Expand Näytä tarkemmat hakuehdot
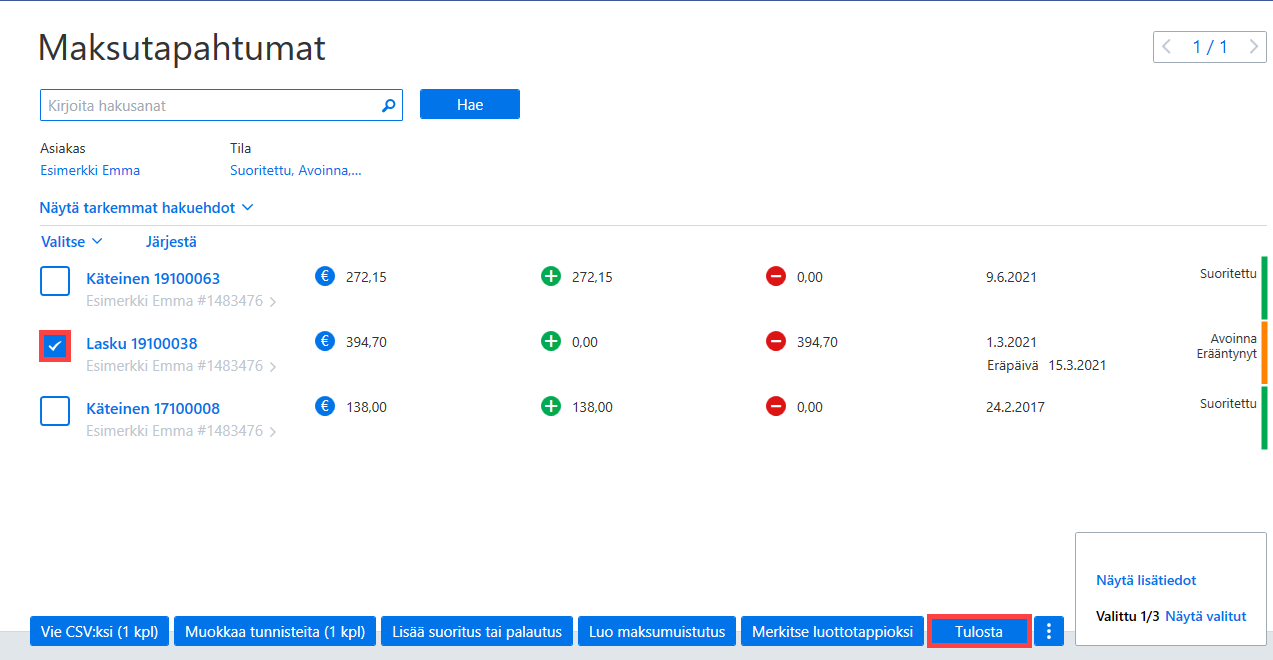1273x660 pixels. click(x=147, y=208)
